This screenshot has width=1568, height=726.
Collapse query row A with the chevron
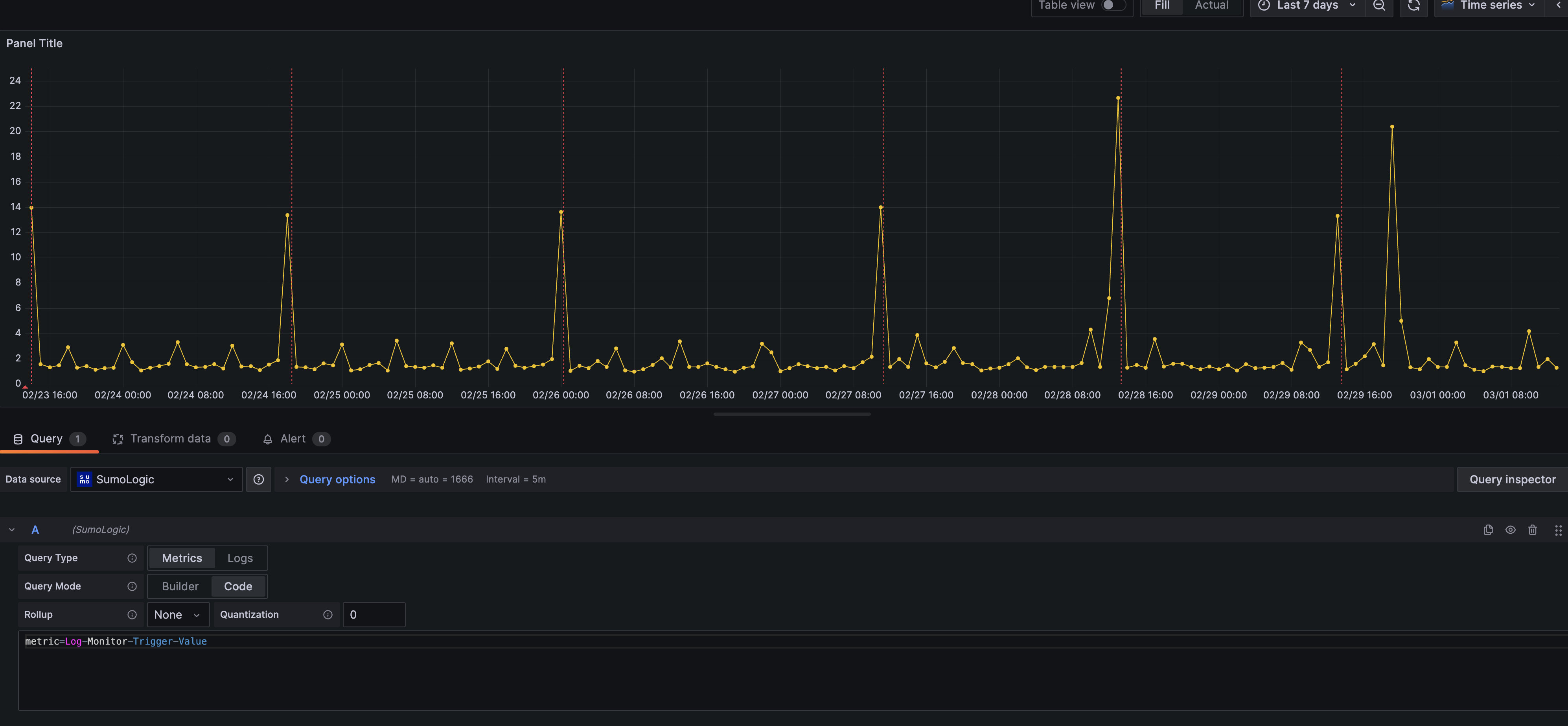click(11, 529)
